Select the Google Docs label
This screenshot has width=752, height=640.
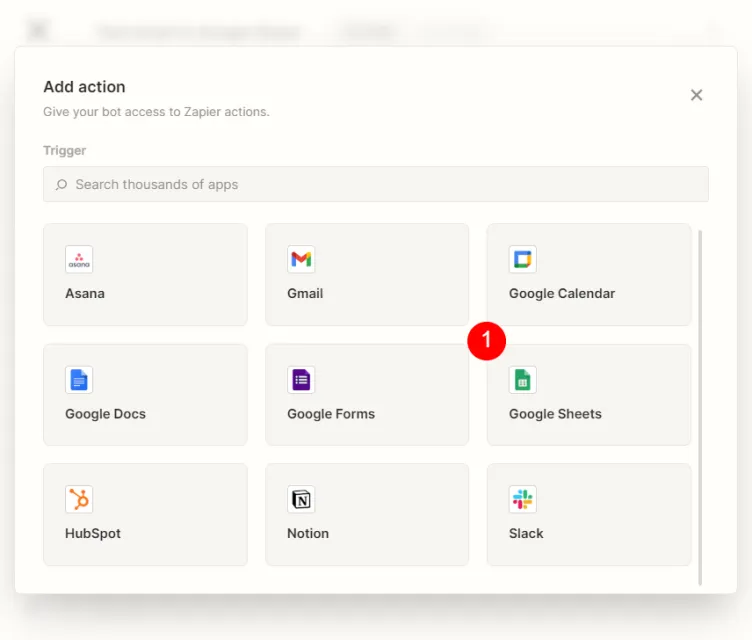coord(106,414)
